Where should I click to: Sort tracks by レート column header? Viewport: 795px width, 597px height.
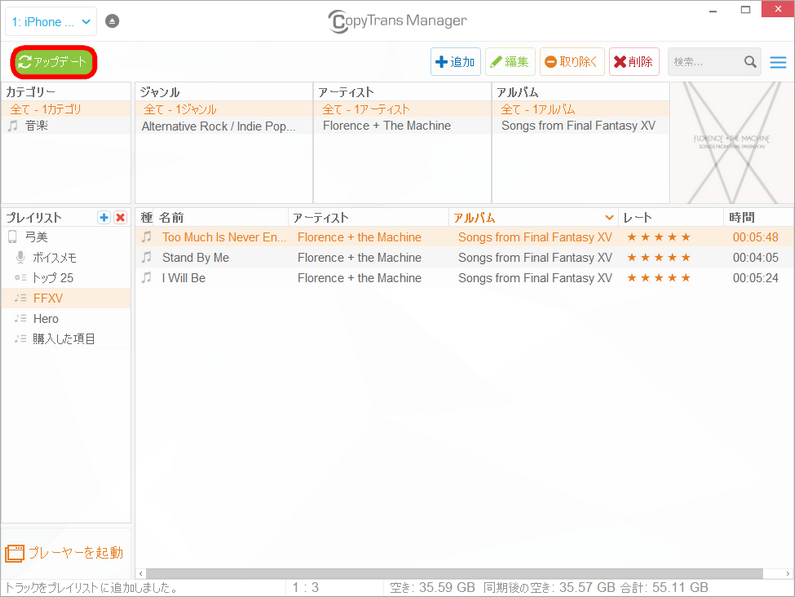671,218
